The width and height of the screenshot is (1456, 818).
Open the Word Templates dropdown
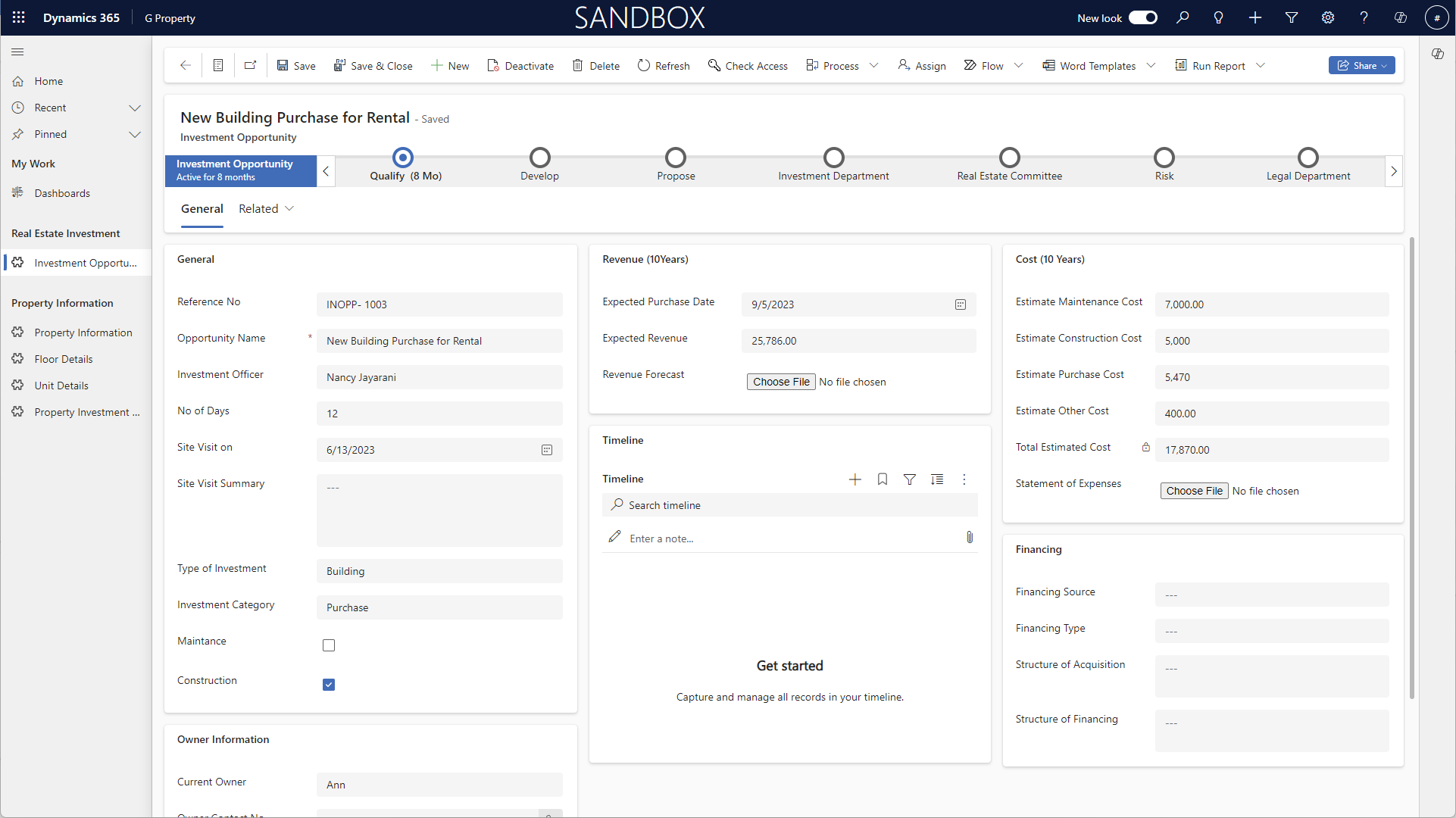tap(1151, 66)
